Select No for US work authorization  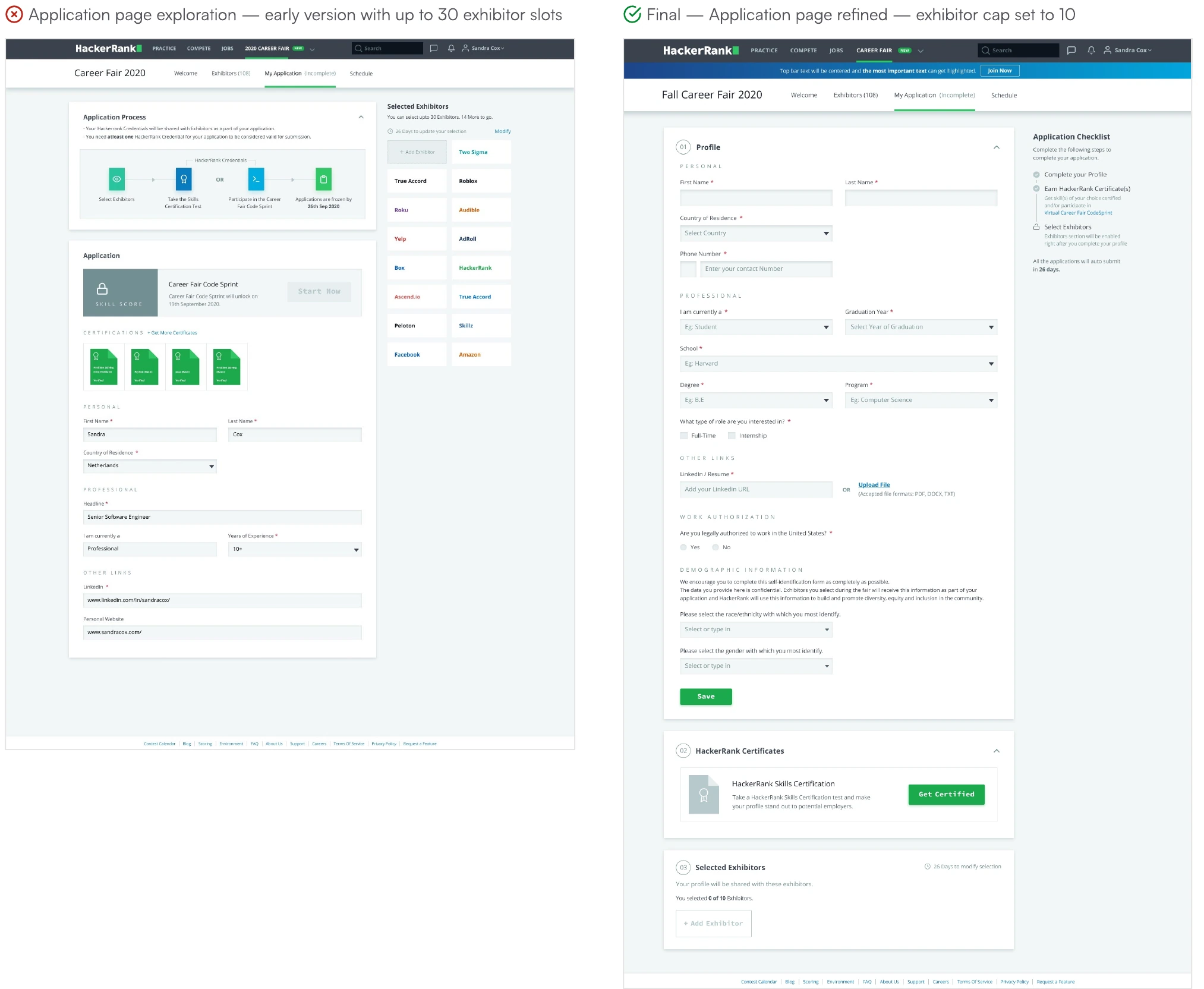click(716, 547)
